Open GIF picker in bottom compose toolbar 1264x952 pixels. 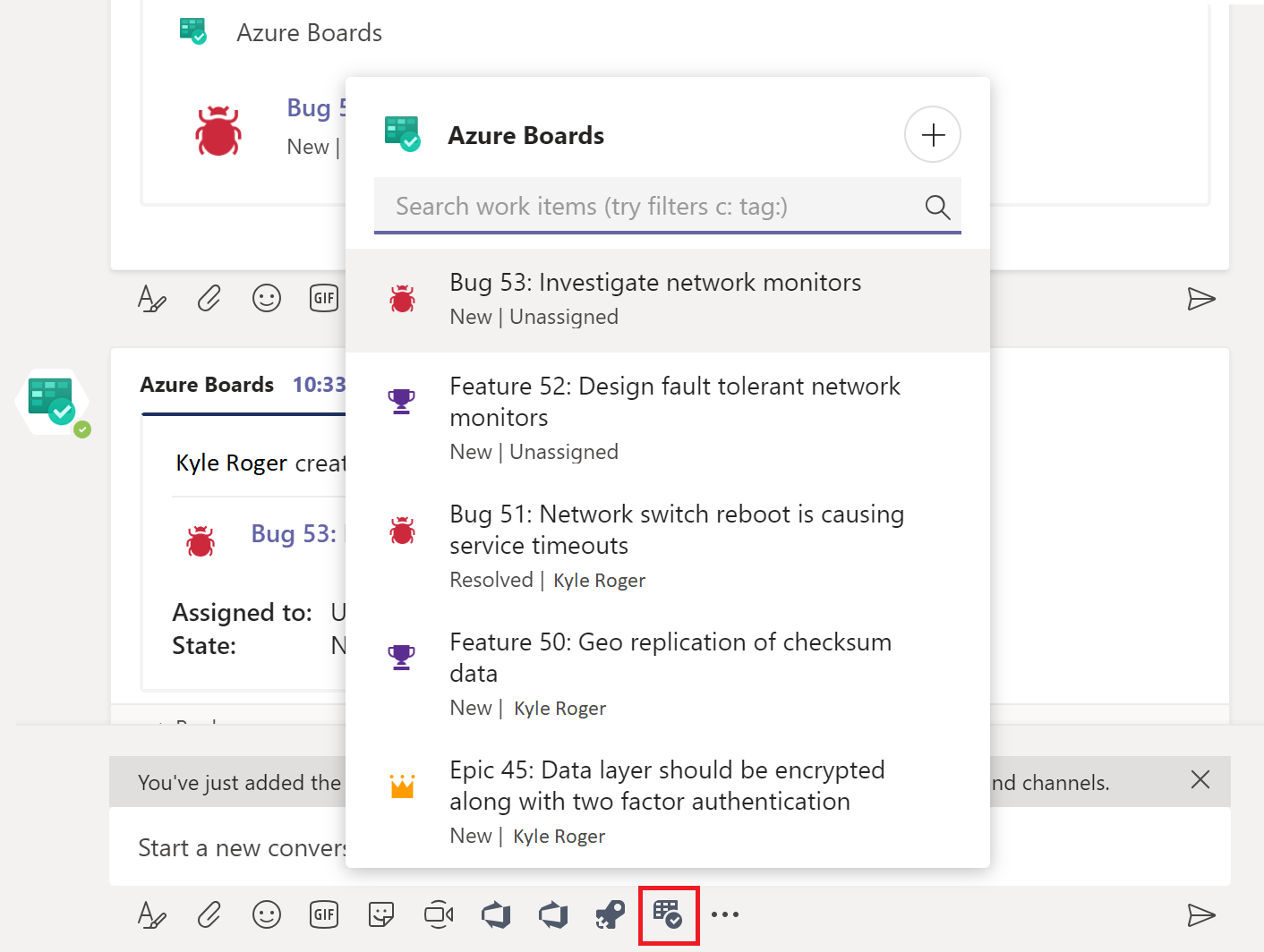click(324, 914)
